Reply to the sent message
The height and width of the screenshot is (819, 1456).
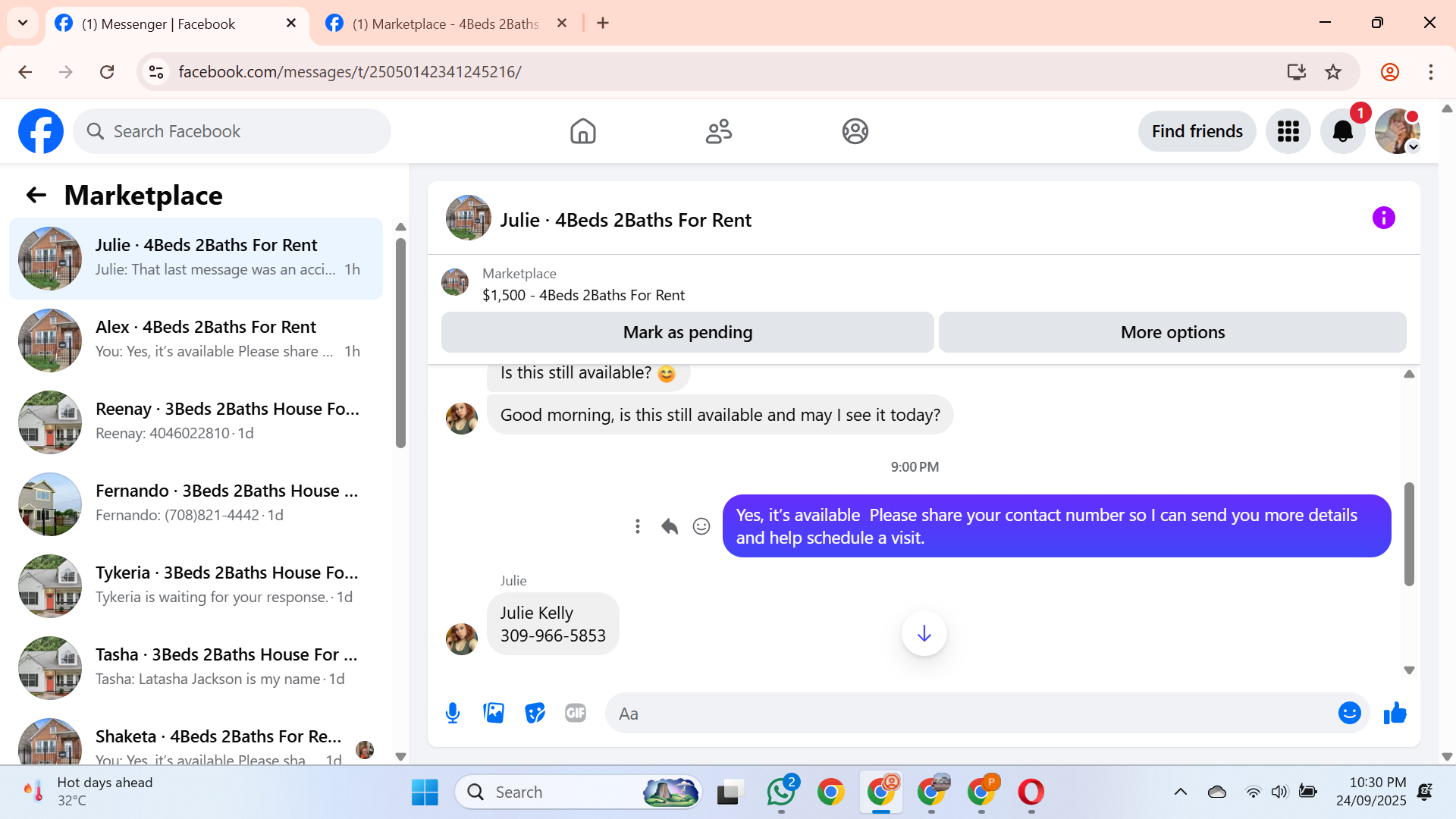[x=670, y=526]
